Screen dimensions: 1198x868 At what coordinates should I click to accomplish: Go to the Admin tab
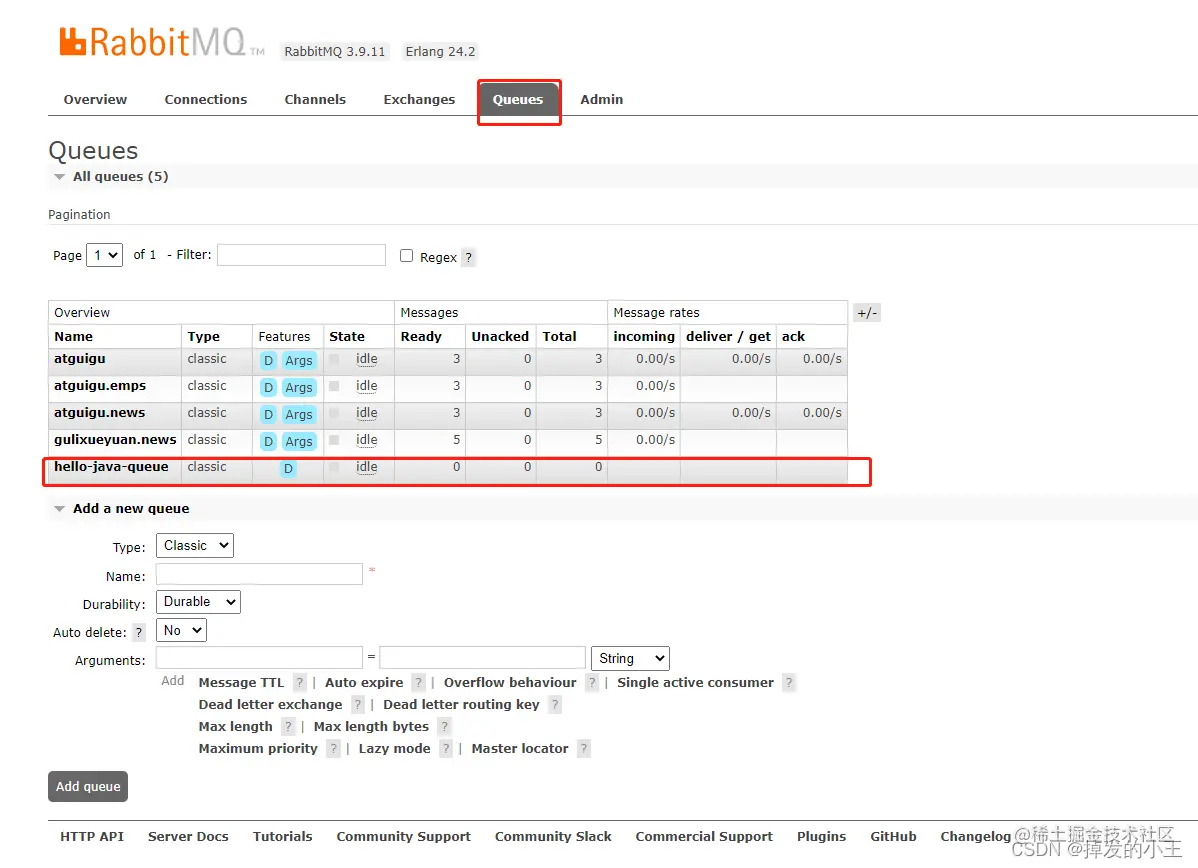coord(601,99)
